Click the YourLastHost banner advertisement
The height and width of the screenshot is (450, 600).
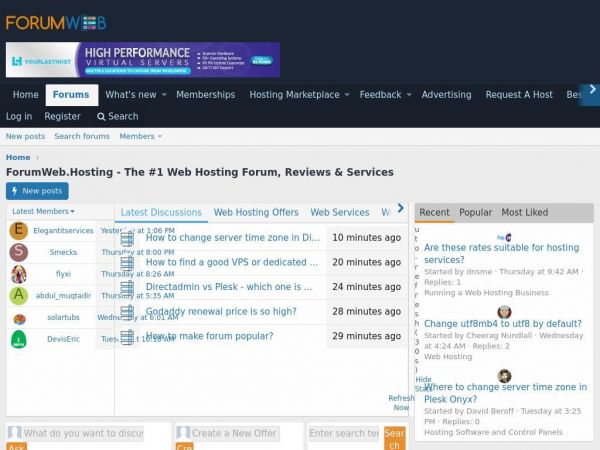(143, 60)
